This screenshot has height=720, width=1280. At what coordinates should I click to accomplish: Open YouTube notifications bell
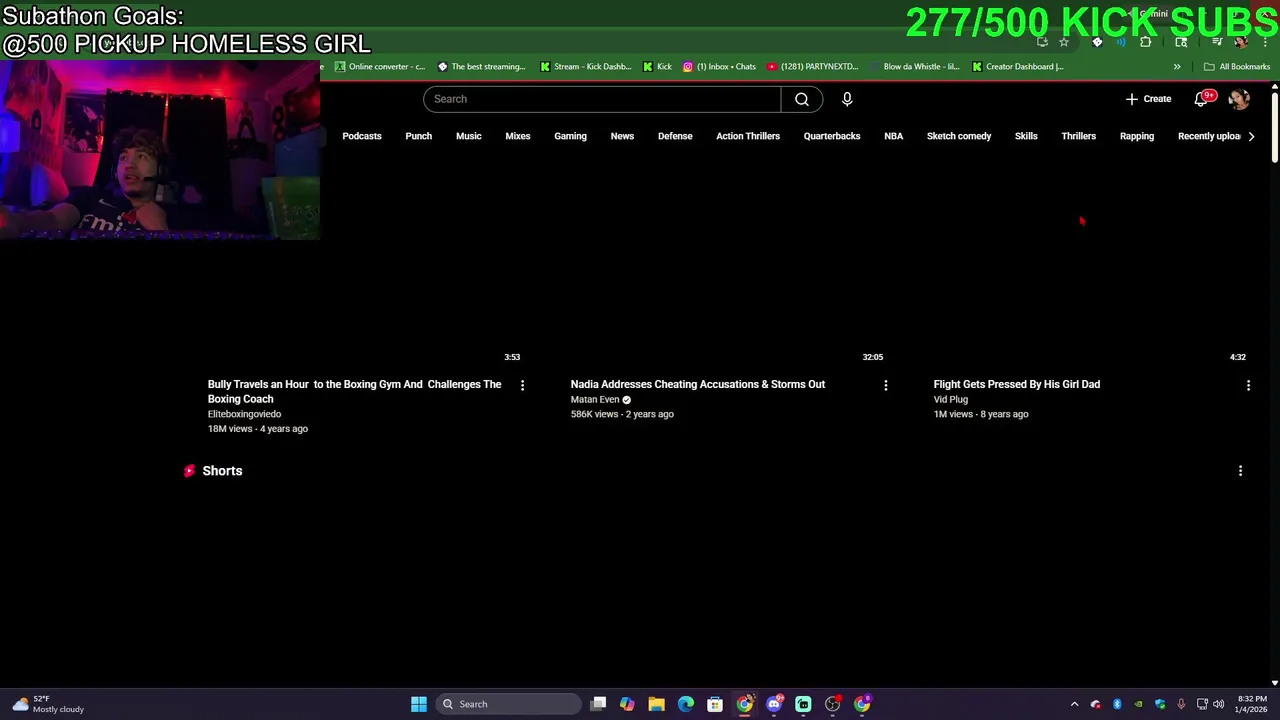[1203, 98]
